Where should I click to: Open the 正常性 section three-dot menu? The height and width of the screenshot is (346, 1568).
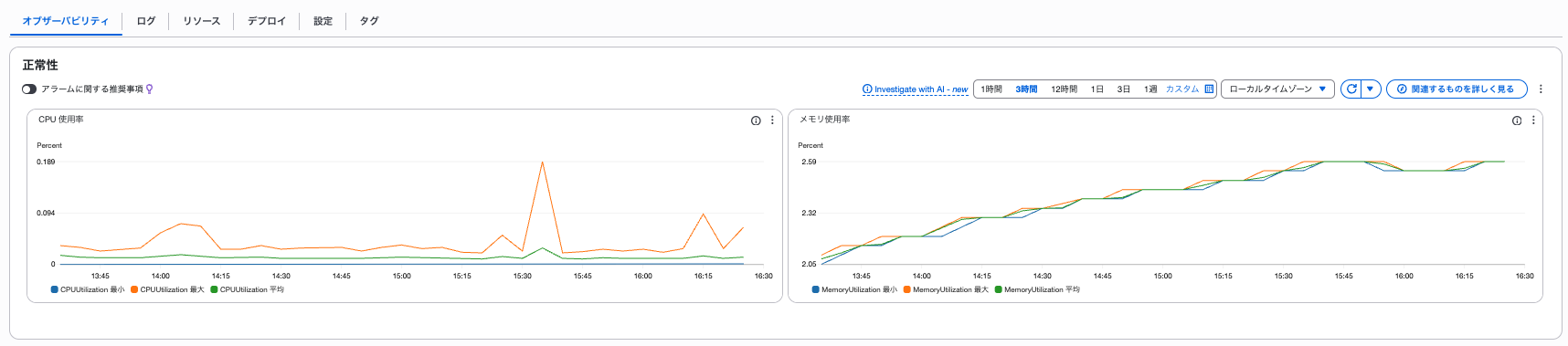click(1541, 89)
